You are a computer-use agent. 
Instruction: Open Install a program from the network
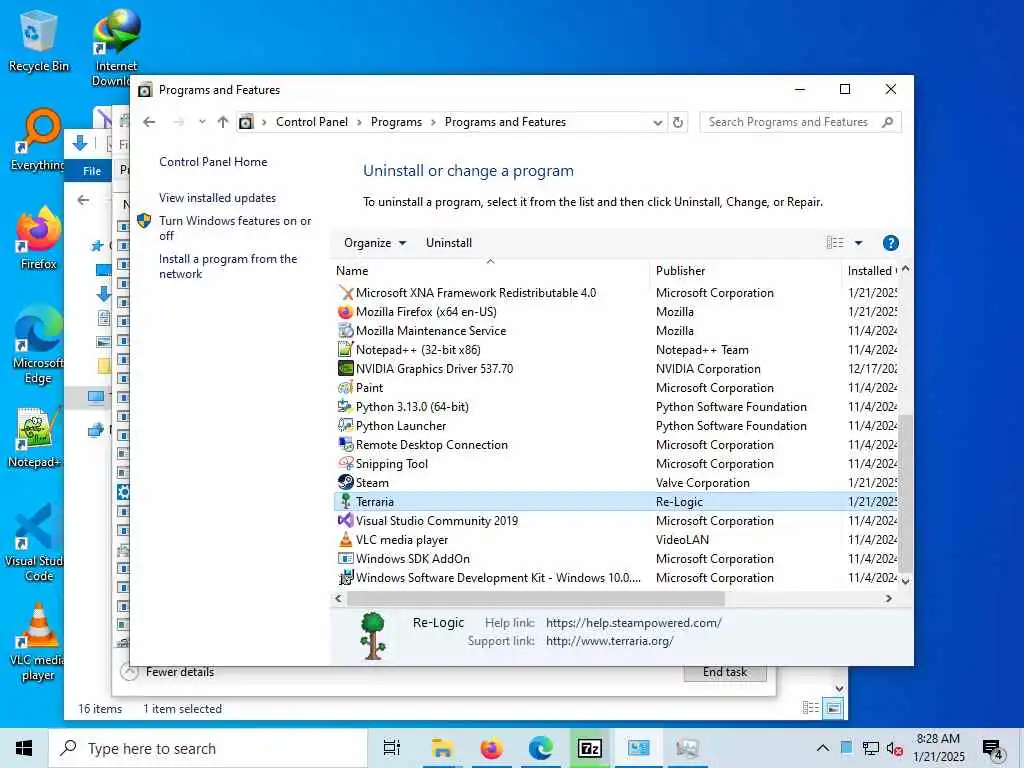227,266
